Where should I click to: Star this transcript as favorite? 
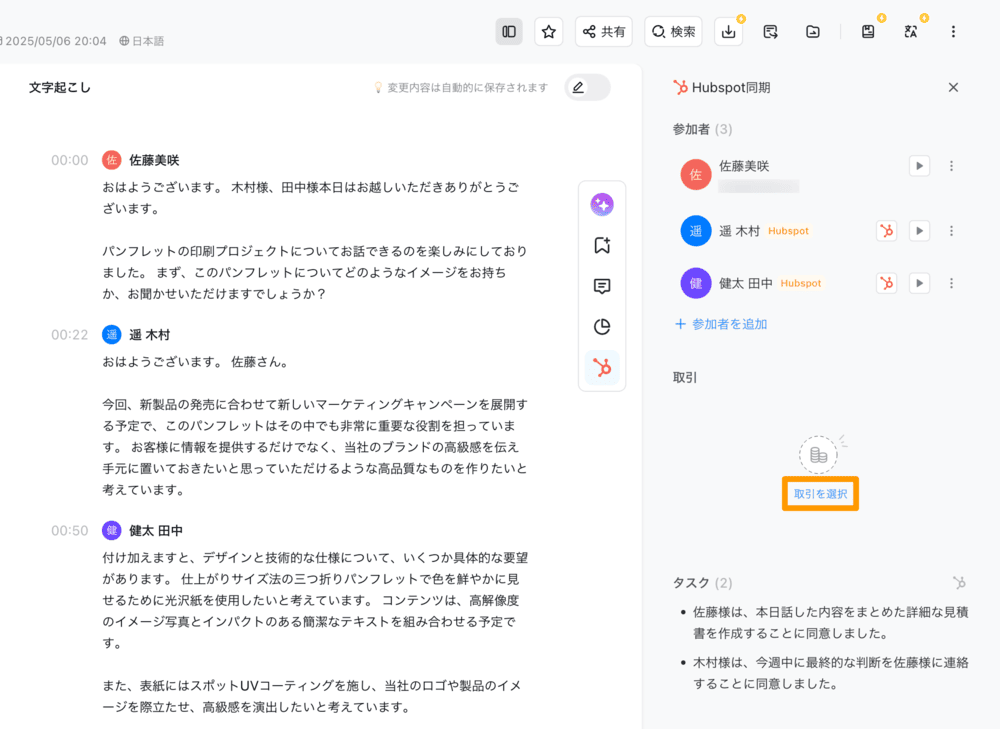pos(548,31)
